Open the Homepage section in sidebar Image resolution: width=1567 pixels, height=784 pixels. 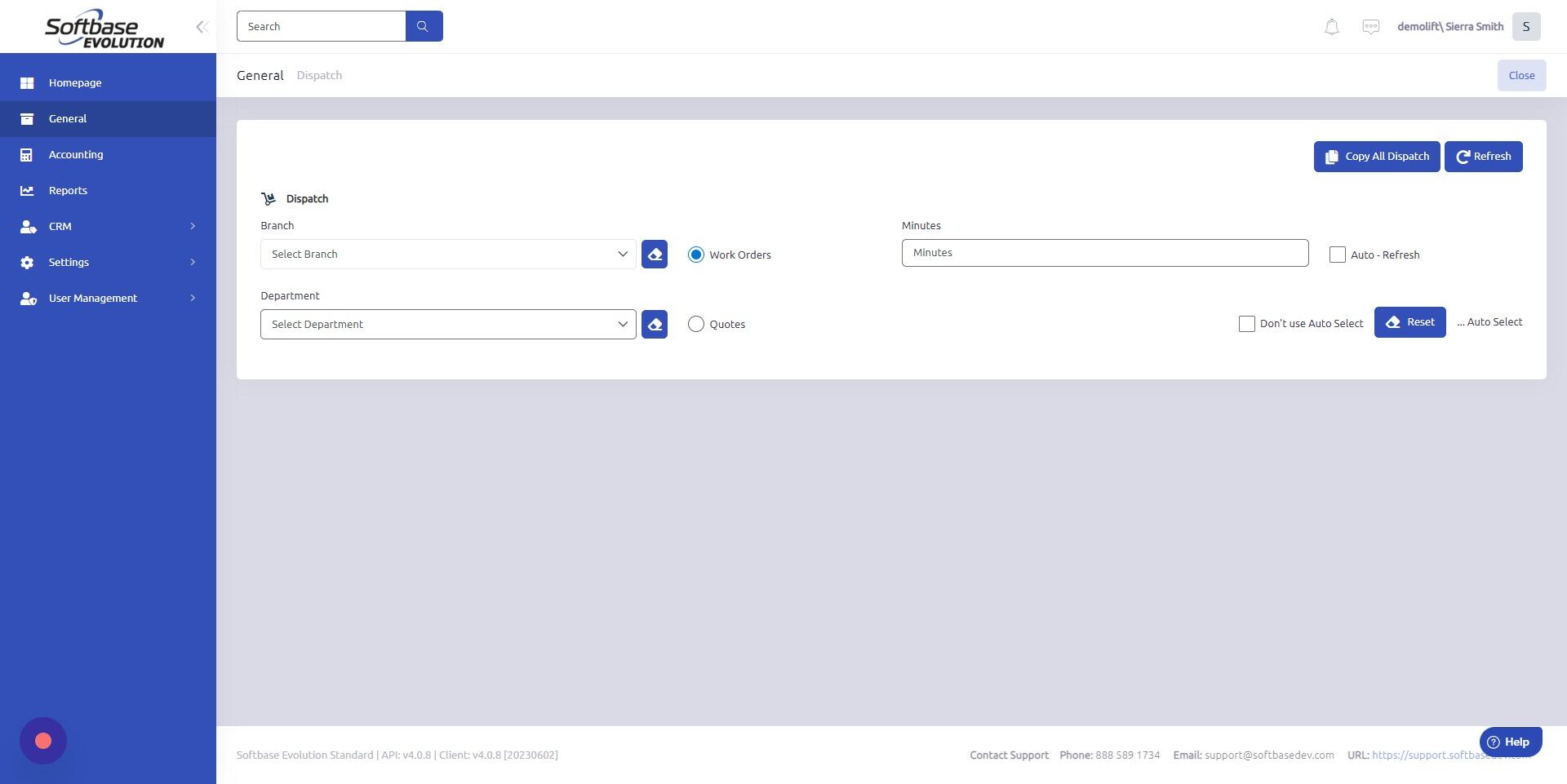[75, 82]
